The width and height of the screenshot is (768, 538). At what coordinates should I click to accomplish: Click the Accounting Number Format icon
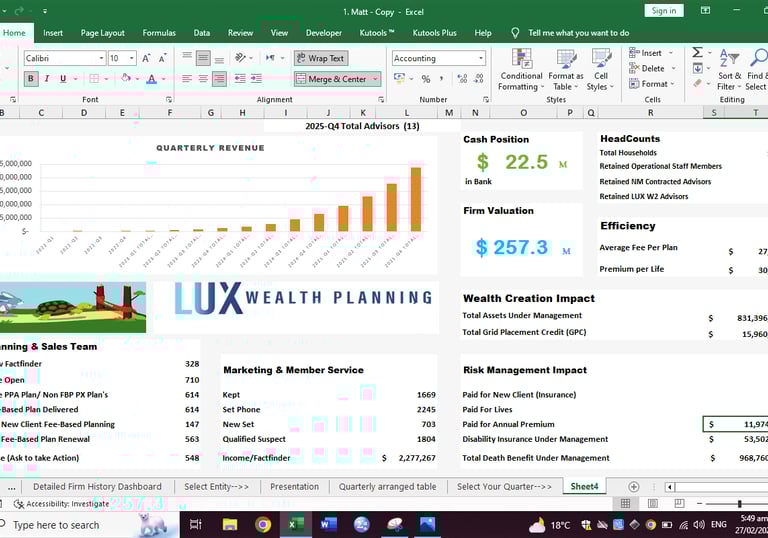point(399,78)
